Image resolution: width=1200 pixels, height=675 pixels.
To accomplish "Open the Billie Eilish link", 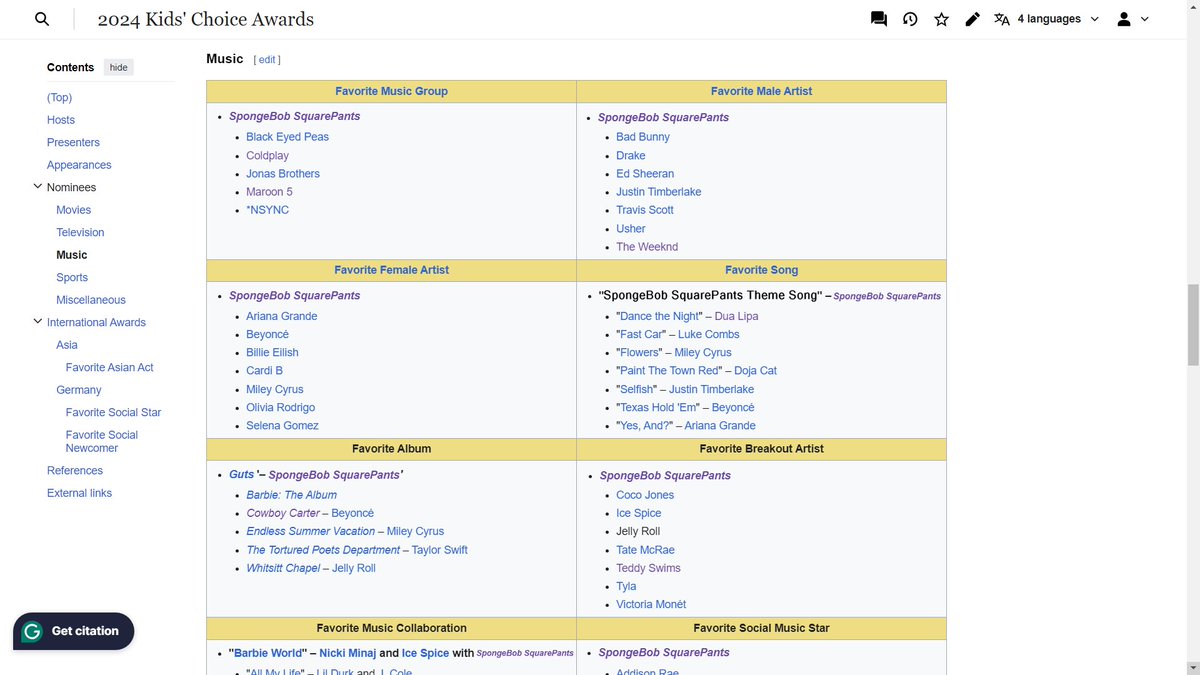I will click(x=273, y=352).
